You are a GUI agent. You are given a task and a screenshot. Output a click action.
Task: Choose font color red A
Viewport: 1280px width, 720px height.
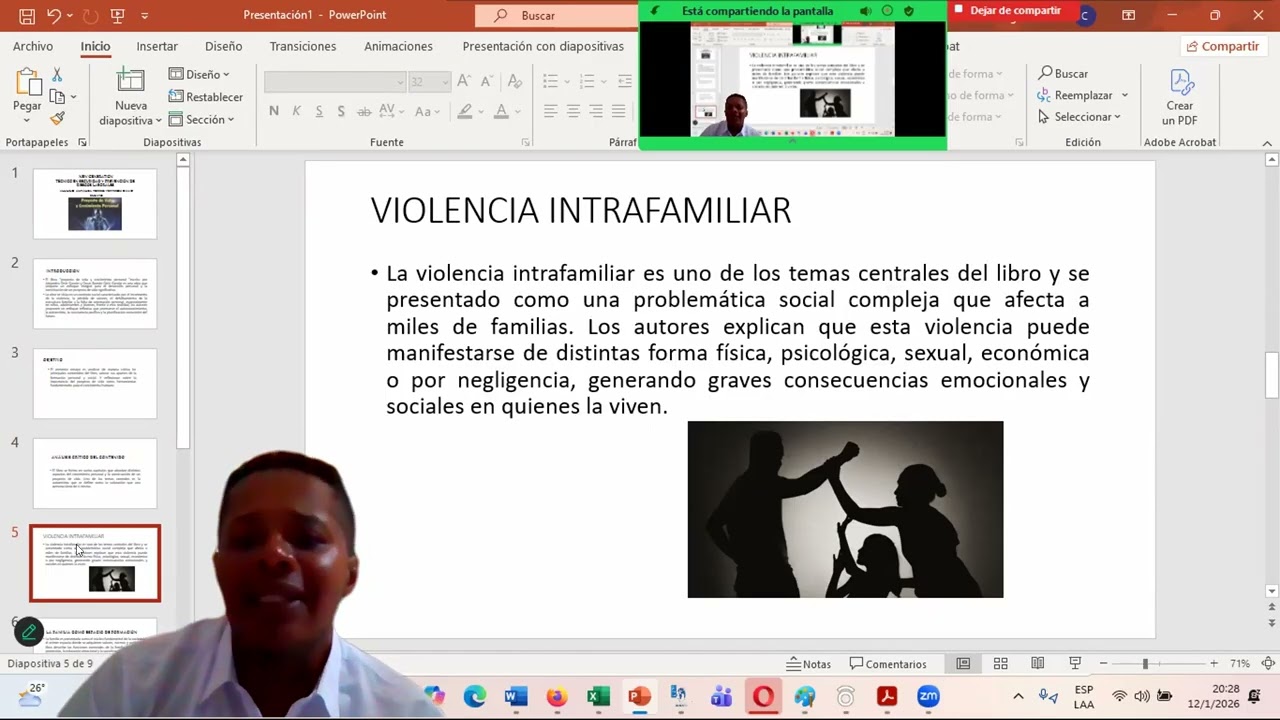(501, 111)
